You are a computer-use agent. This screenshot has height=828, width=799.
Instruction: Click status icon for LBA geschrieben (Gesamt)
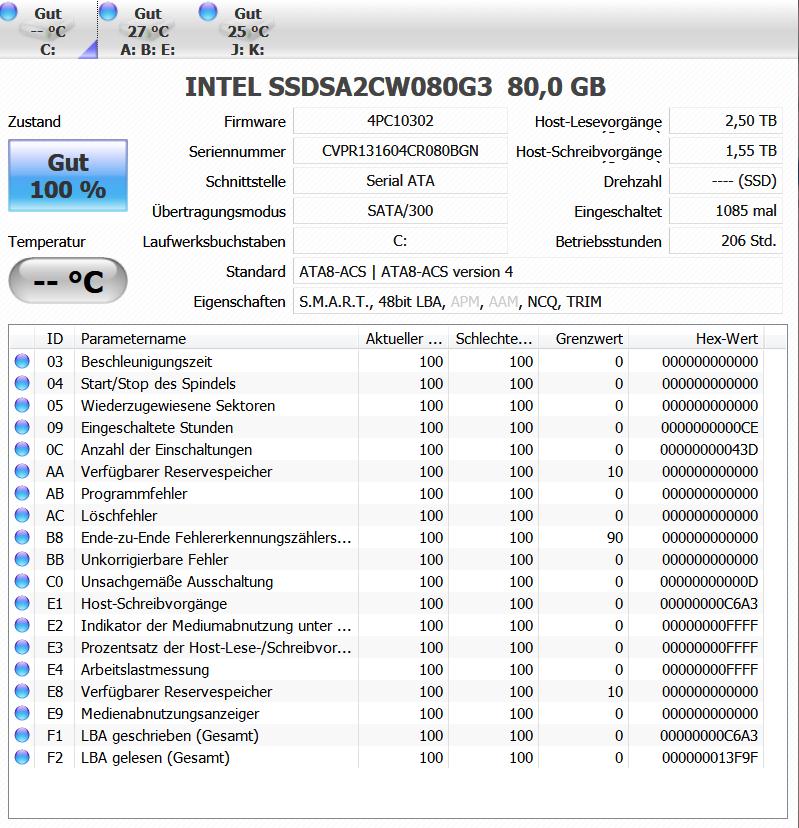22,735
